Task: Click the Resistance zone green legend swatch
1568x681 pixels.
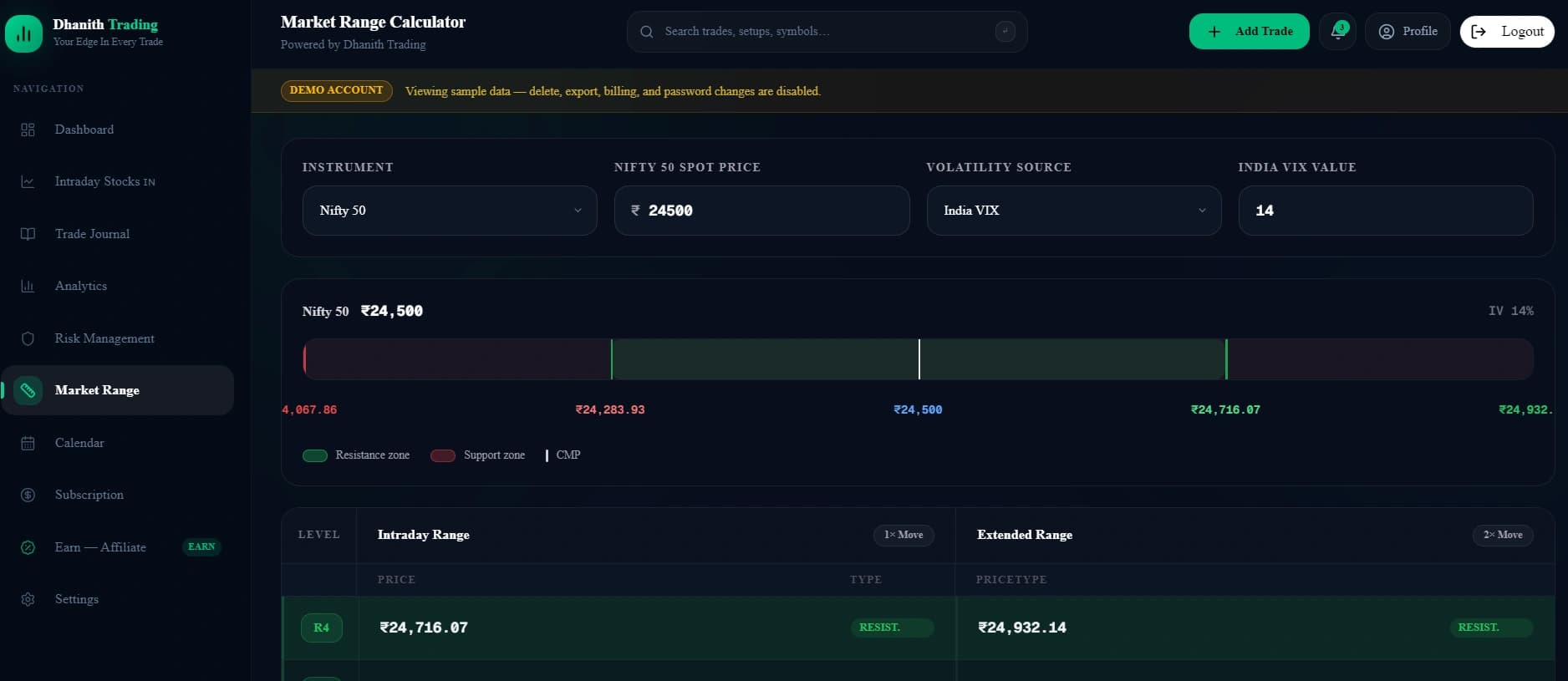Action: (x=315, y=455)
